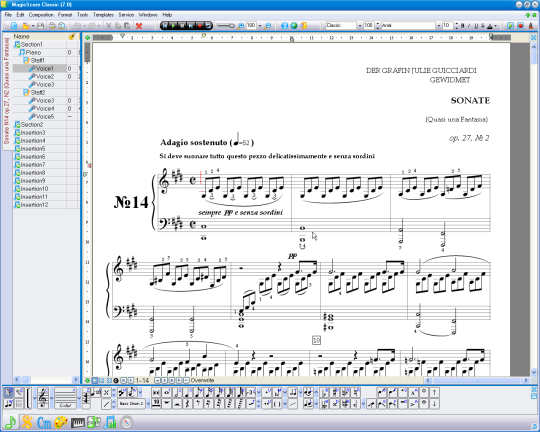Select Section1 in the tree

[31, 44]
